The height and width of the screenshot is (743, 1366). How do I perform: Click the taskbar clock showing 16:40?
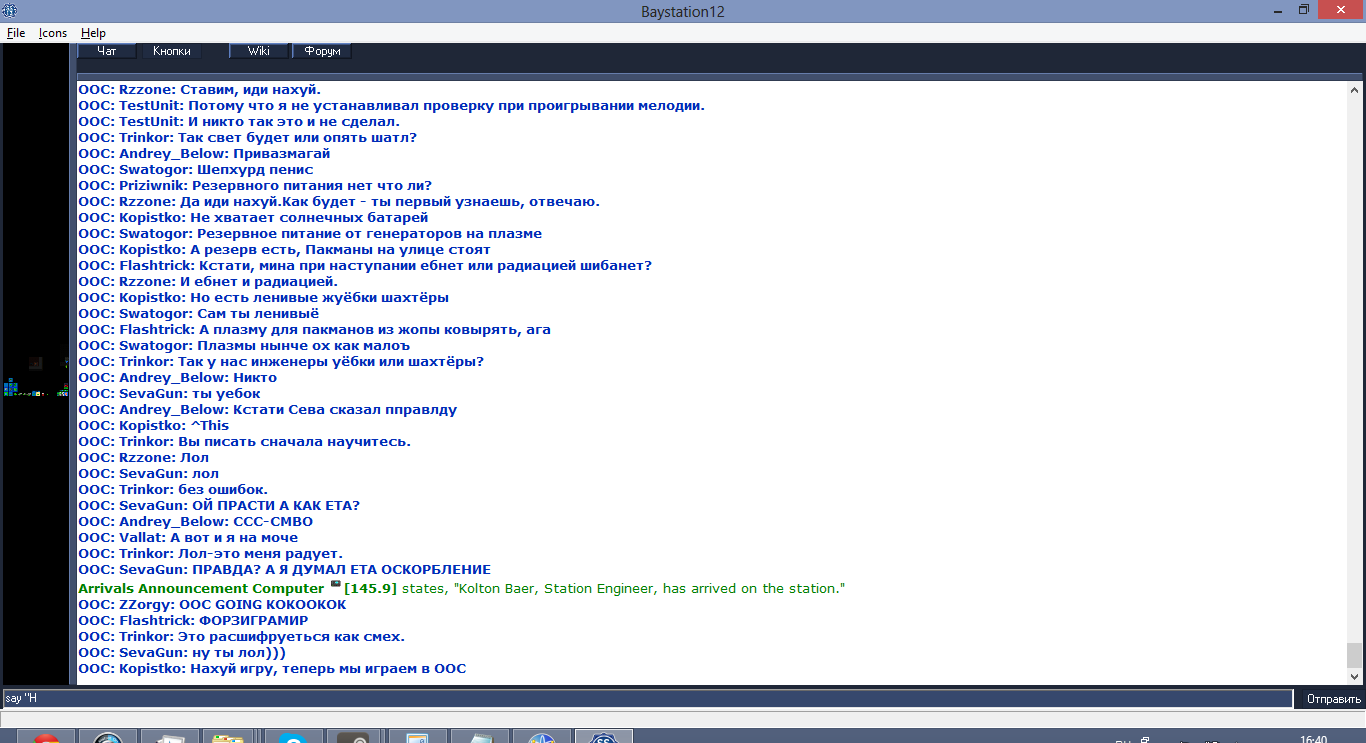1316,740
